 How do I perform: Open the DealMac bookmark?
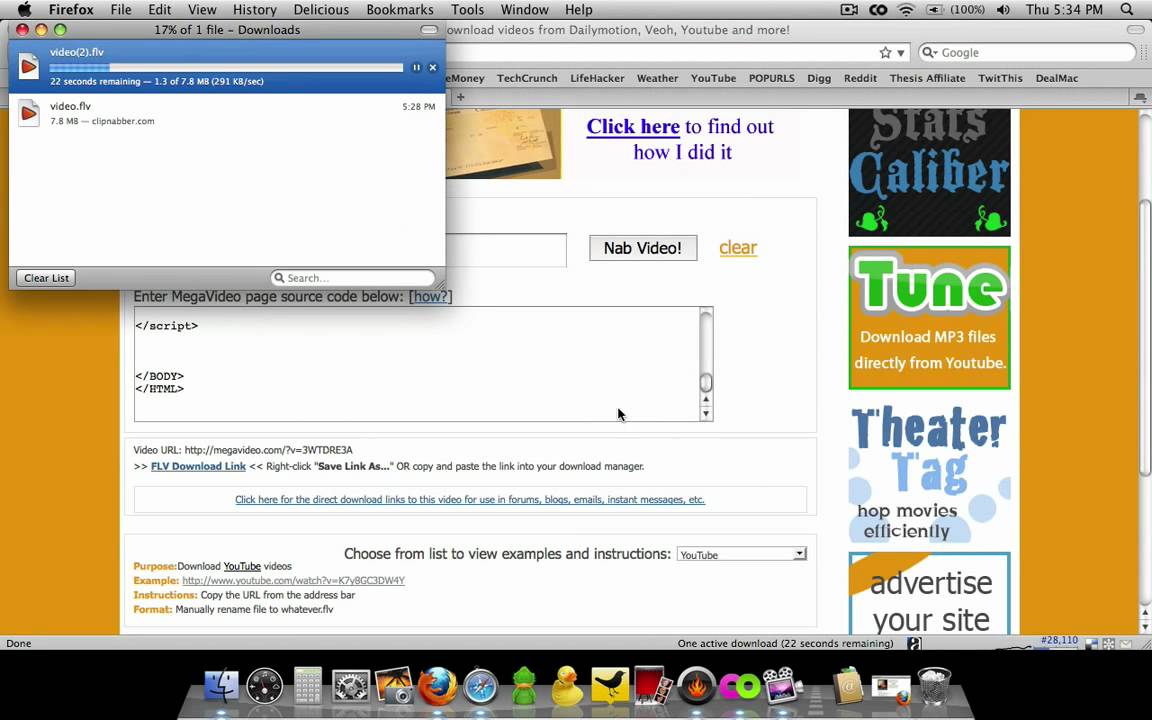pyautogui.click(x=1056, y=78)
